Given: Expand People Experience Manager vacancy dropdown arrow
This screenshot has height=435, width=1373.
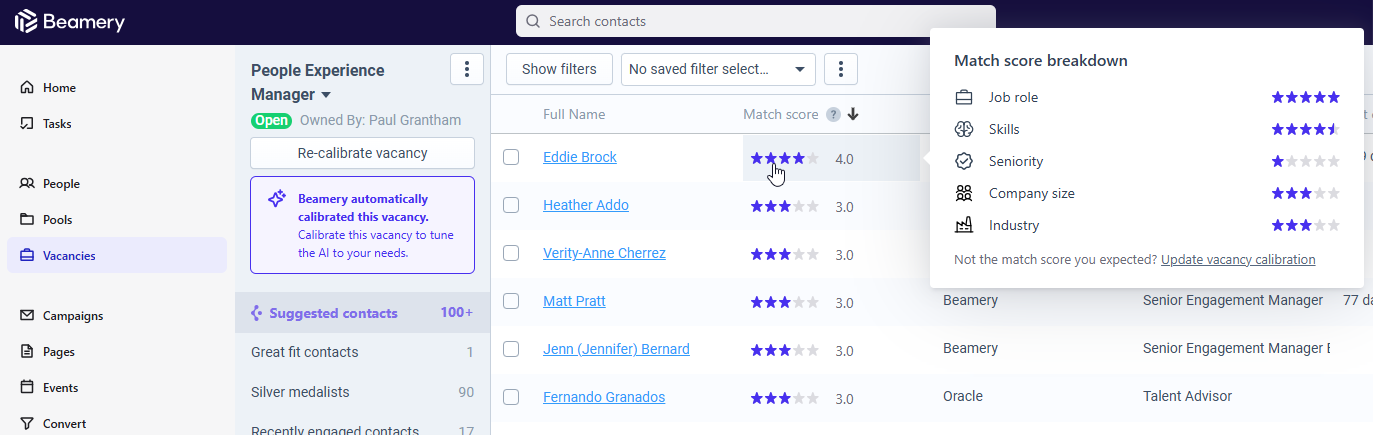Looking at the screenshot, I should pyautogui.click(x=325, y=96).
